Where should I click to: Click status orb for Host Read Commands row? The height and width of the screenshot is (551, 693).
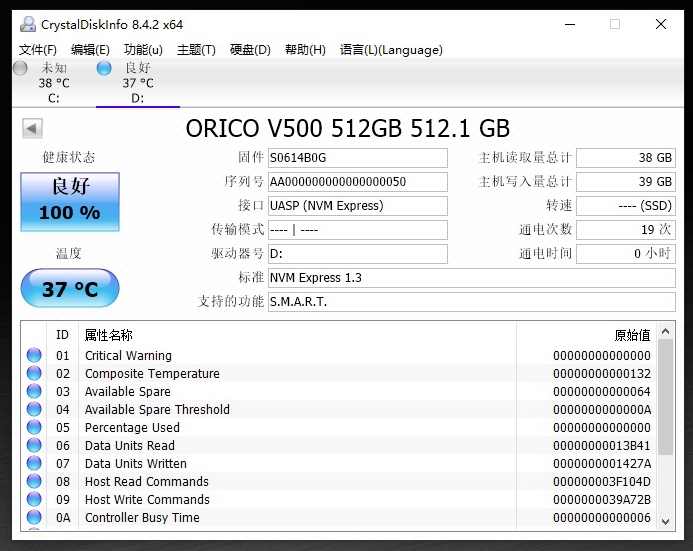[x=34, y=481]
